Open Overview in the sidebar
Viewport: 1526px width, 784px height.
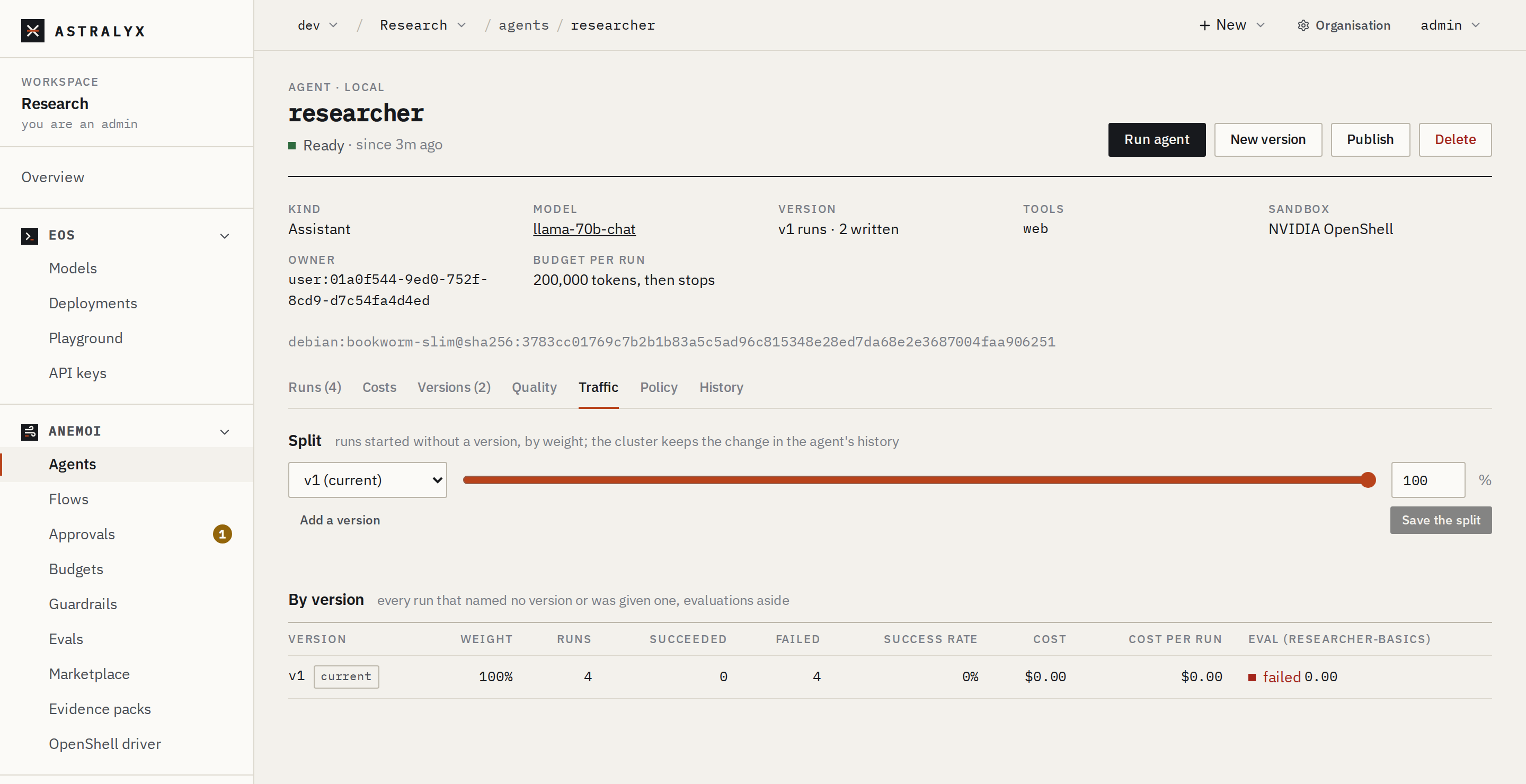tap(53, 177)
